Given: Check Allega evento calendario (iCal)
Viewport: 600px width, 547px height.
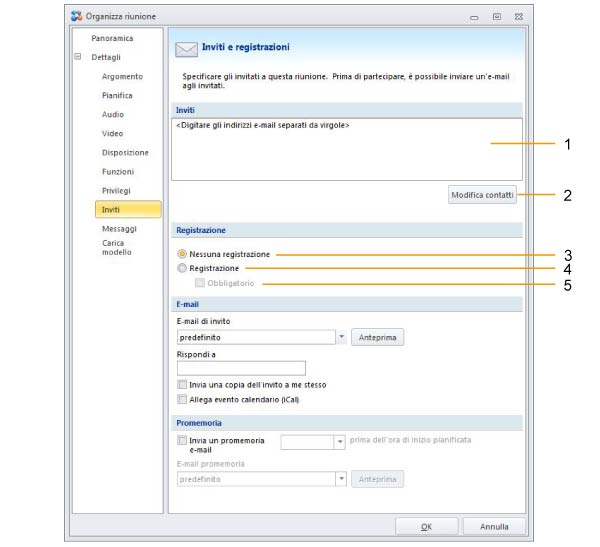Looking at the screenshot, I should [182, 399].
